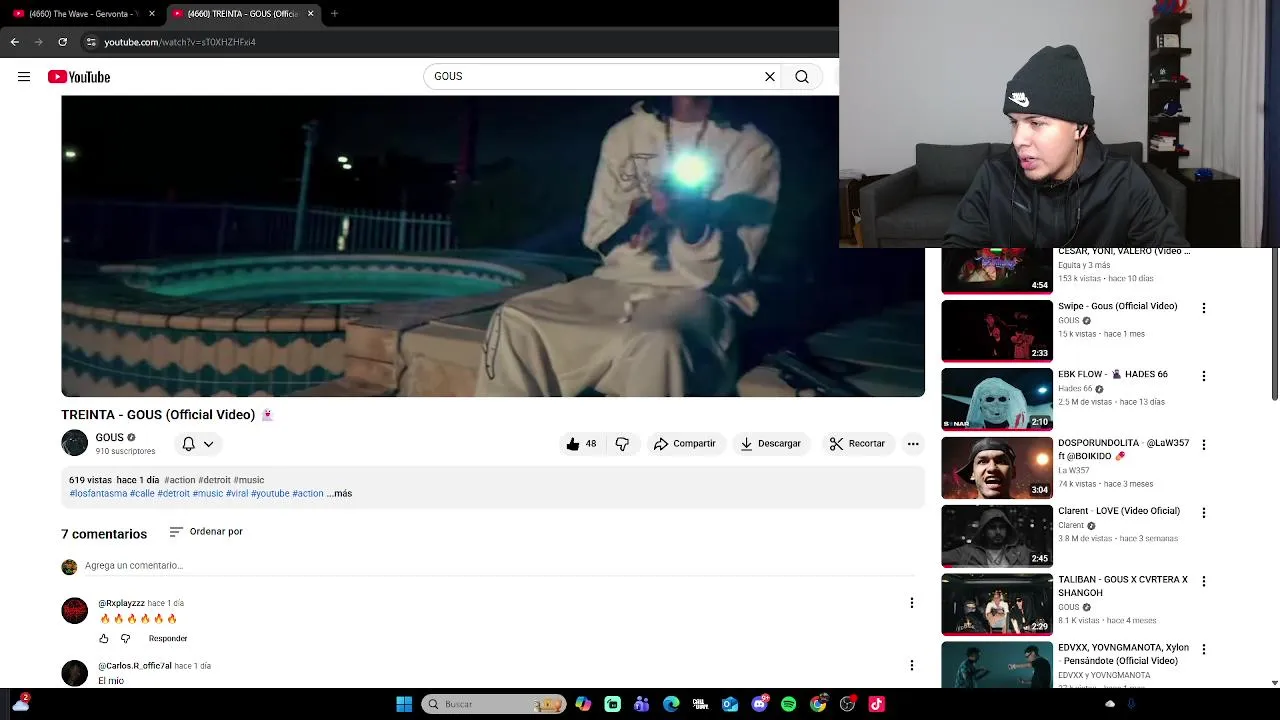This screenshot has height=720, width=1280.
Task: Open the @Carlos.R_offic7al username link
Action: pos(135,666)
